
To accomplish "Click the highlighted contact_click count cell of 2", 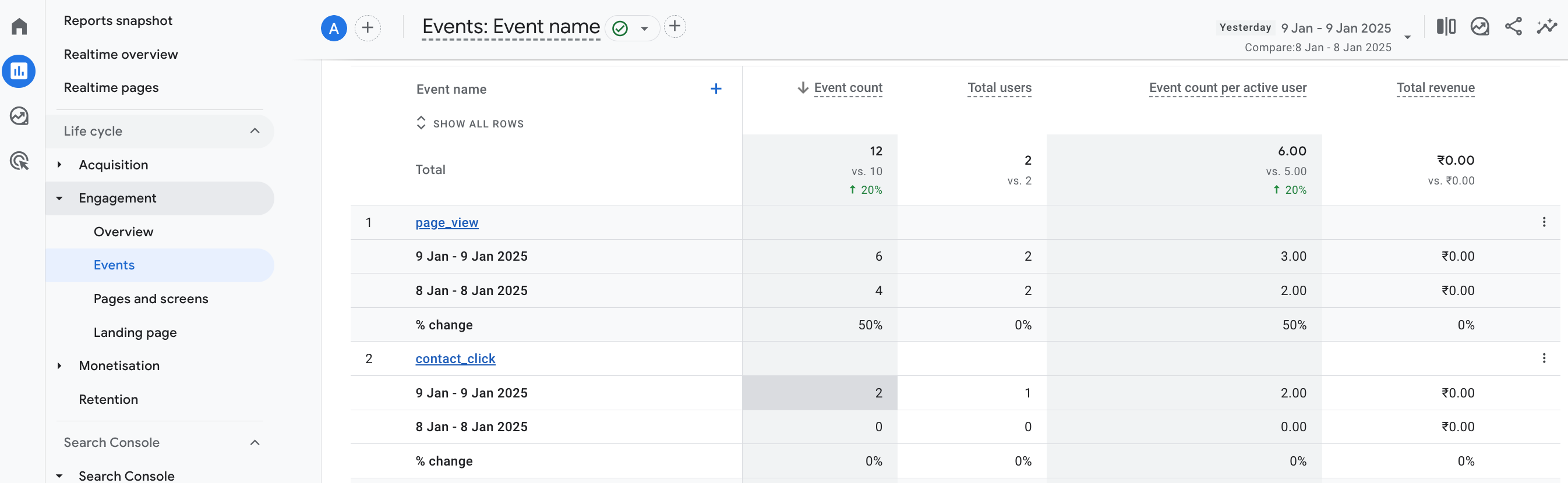I will [820, 393].
